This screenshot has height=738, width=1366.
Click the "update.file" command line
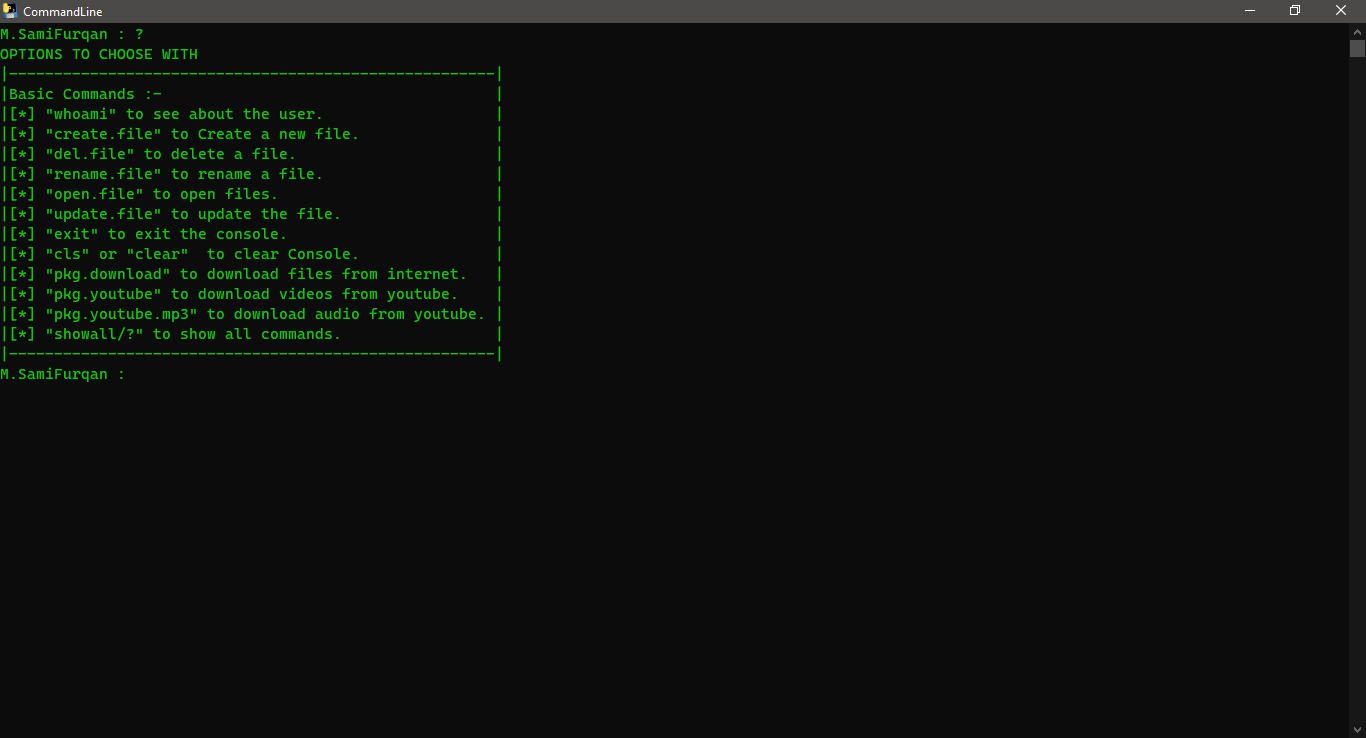point(175,214)
